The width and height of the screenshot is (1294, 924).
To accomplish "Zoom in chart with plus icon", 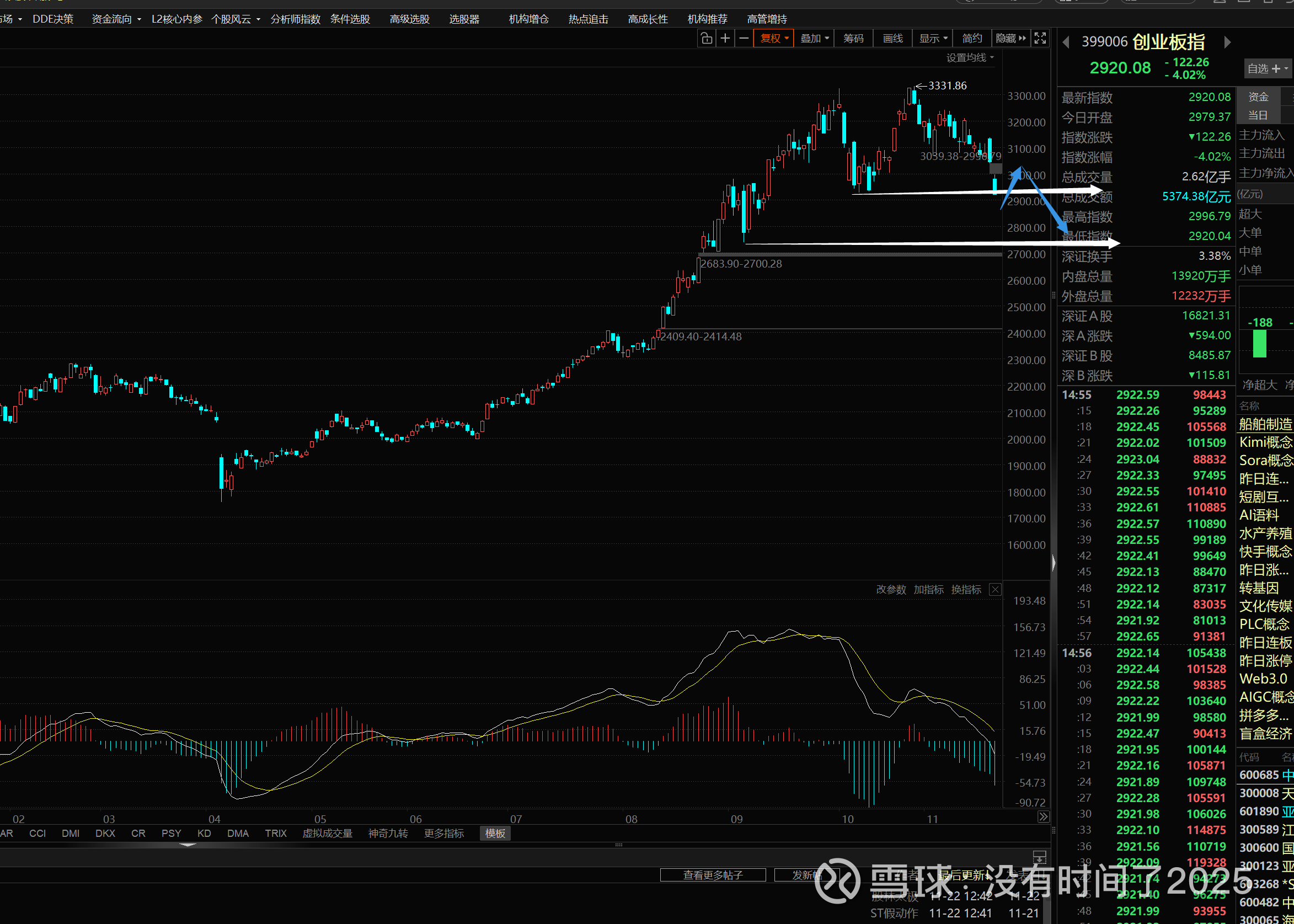I will pos(725,38).
